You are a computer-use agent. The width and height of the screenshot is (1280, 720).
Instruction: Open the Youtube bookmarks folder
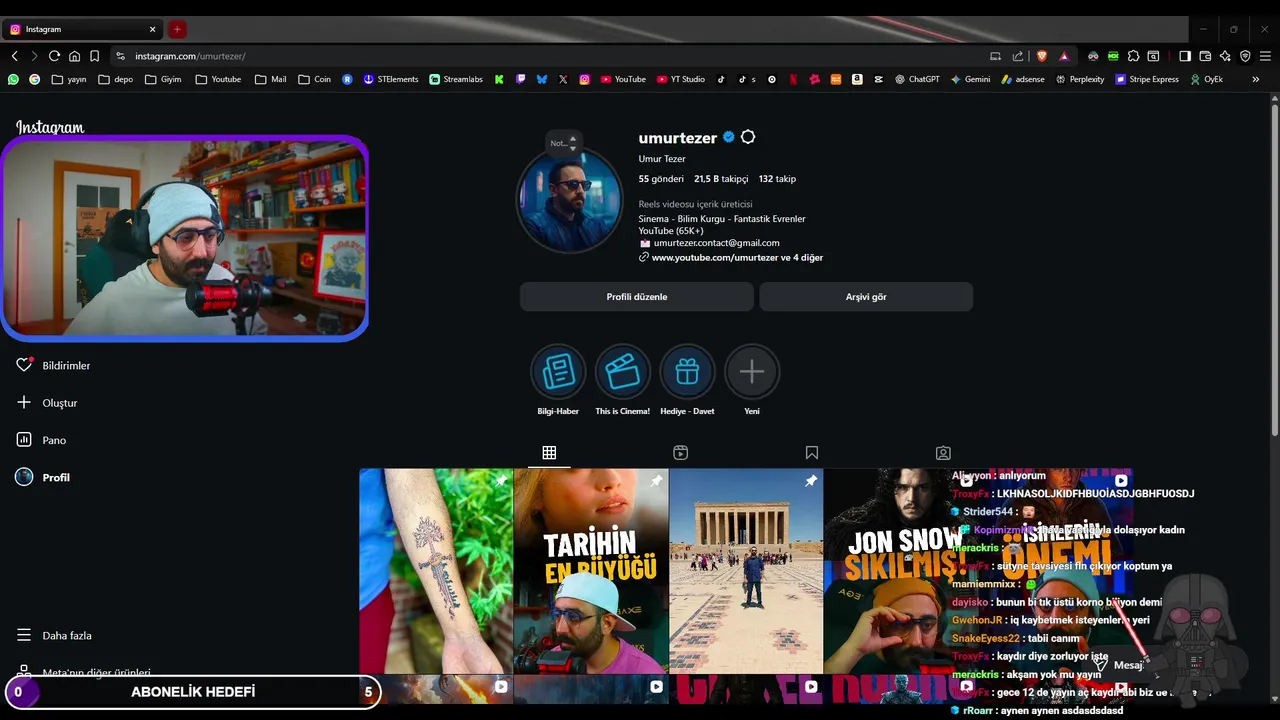point(218,79)
